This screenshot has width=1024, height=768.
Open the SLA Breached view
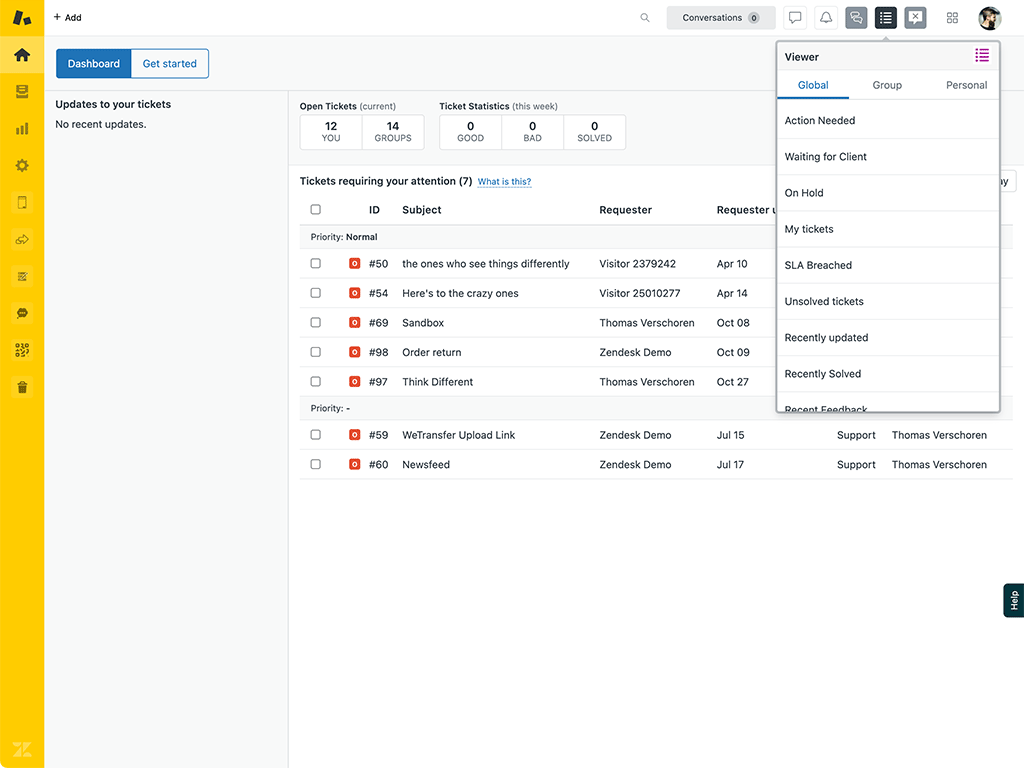coord(888,265)
